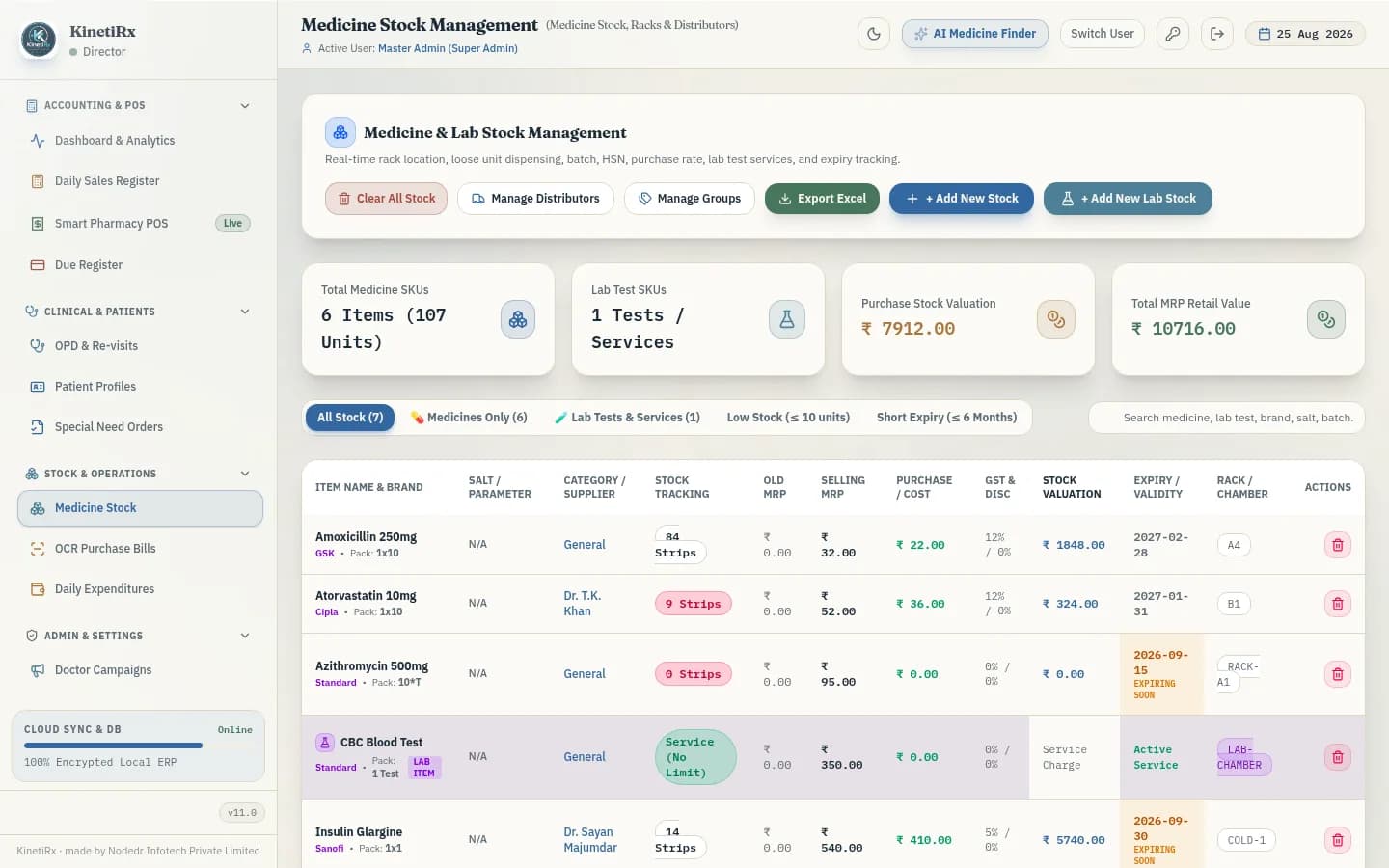
Task: Click the Lab Test SKUs flask icon
Action: click(x=787, y=319)
